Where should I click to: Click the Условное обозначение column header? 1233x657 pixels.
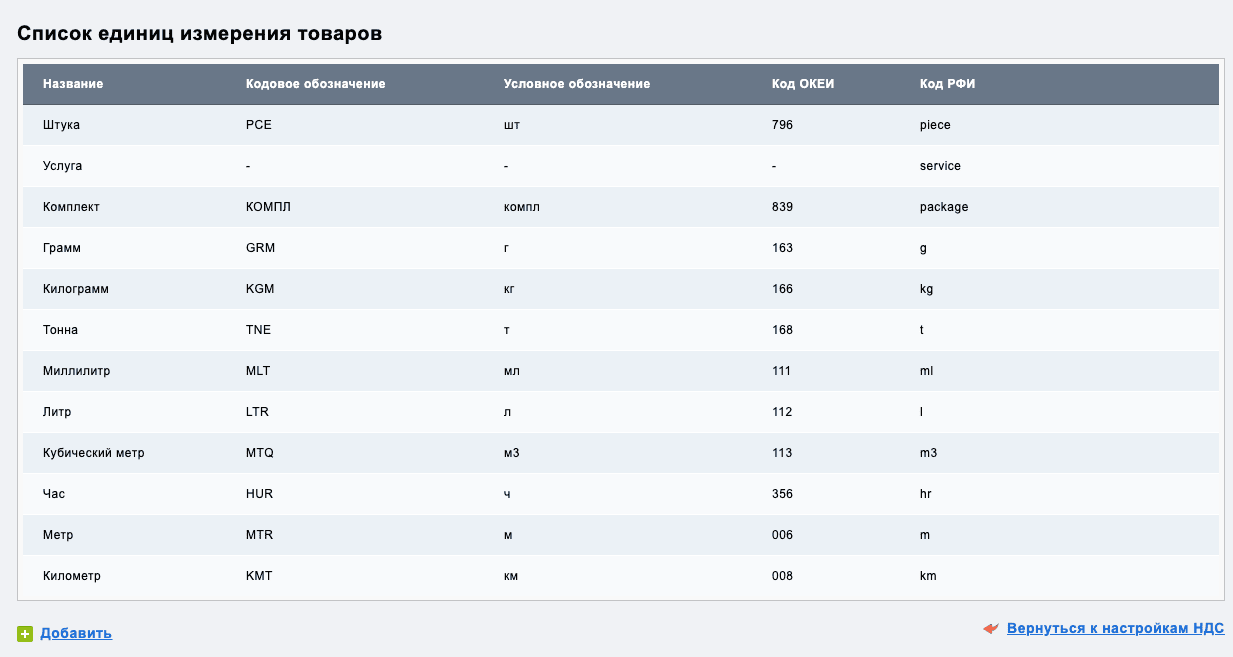click(x=577, y=84)
